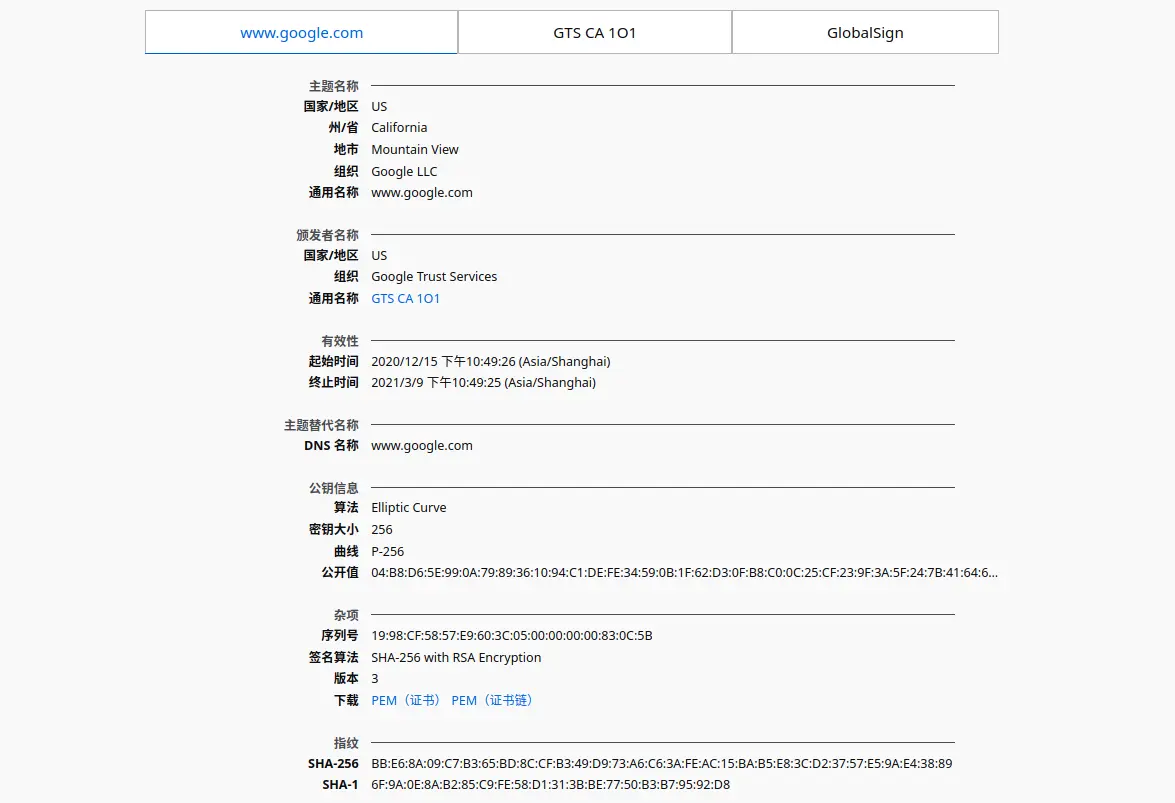
Task: Click the 主题替代名称 section heading
Action: point(321,425)
